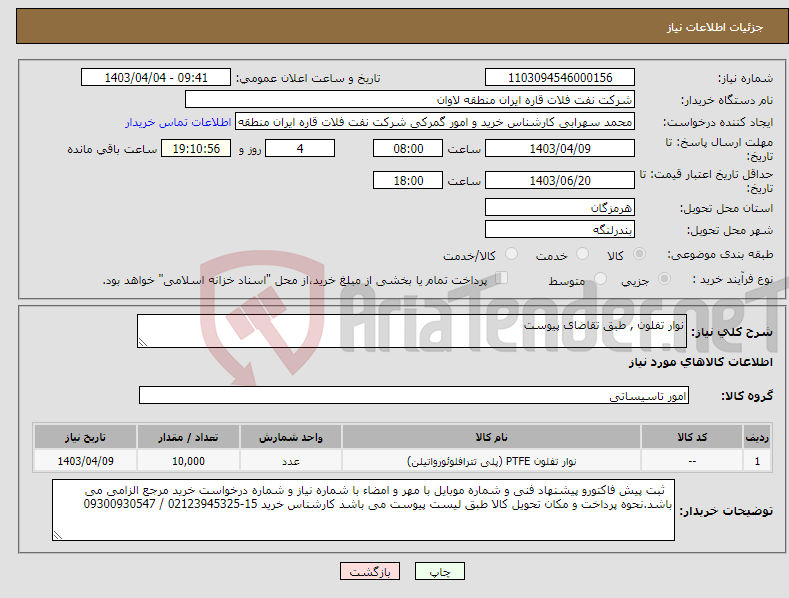Click the general need description textarea
This screenshot has width=789, height=598.
[412, 331]
